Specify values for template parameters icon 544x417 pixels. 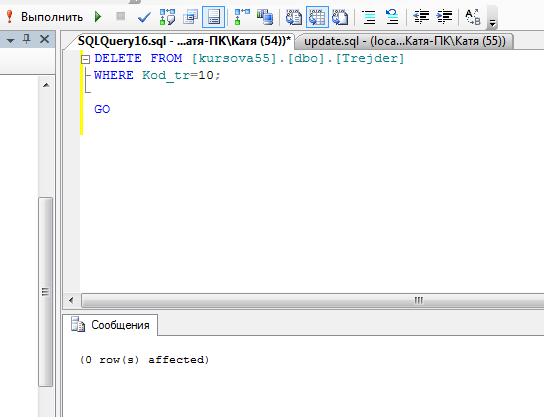(x=473, y=17)
